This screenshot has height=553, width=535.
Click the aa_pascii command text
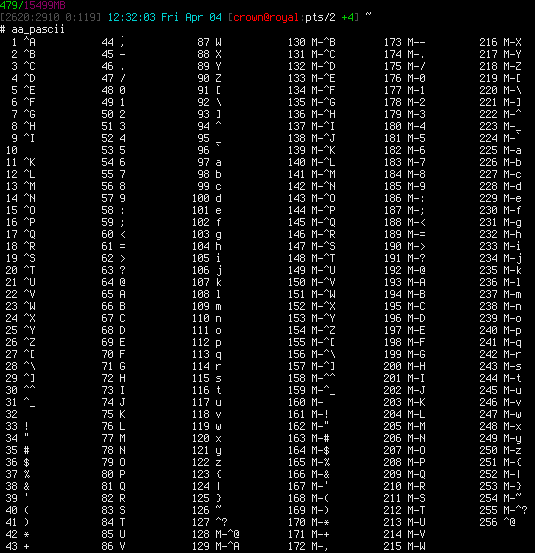click(x=38, y=30)
